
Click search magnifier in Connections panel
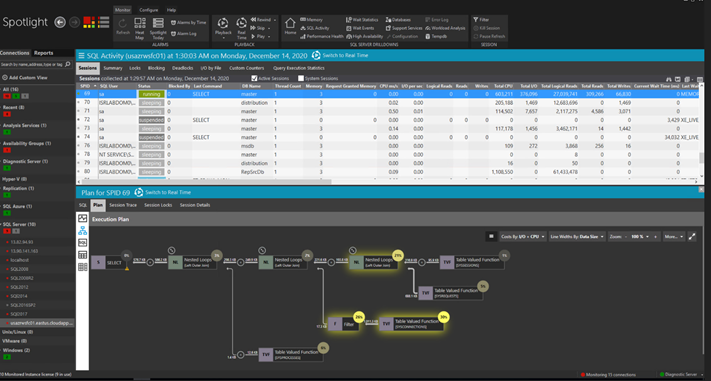68,64
